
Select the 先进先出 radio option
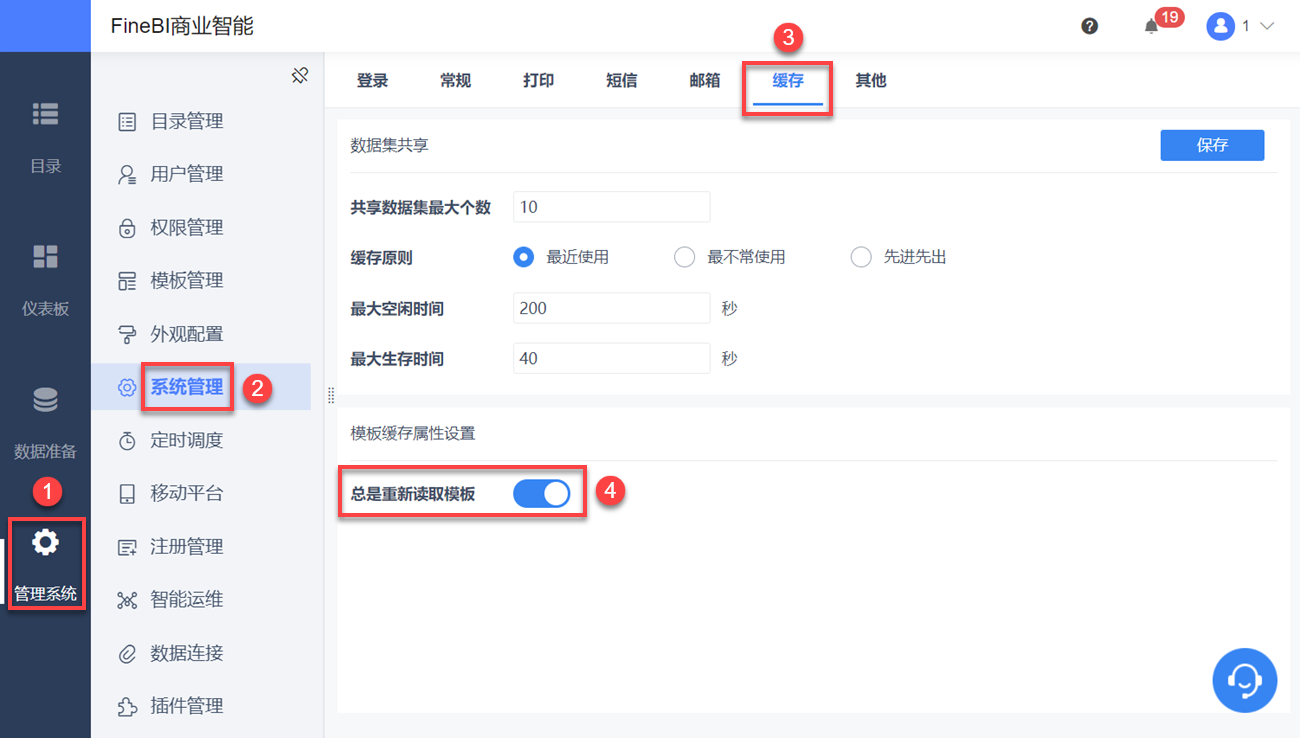pos(861,257)
